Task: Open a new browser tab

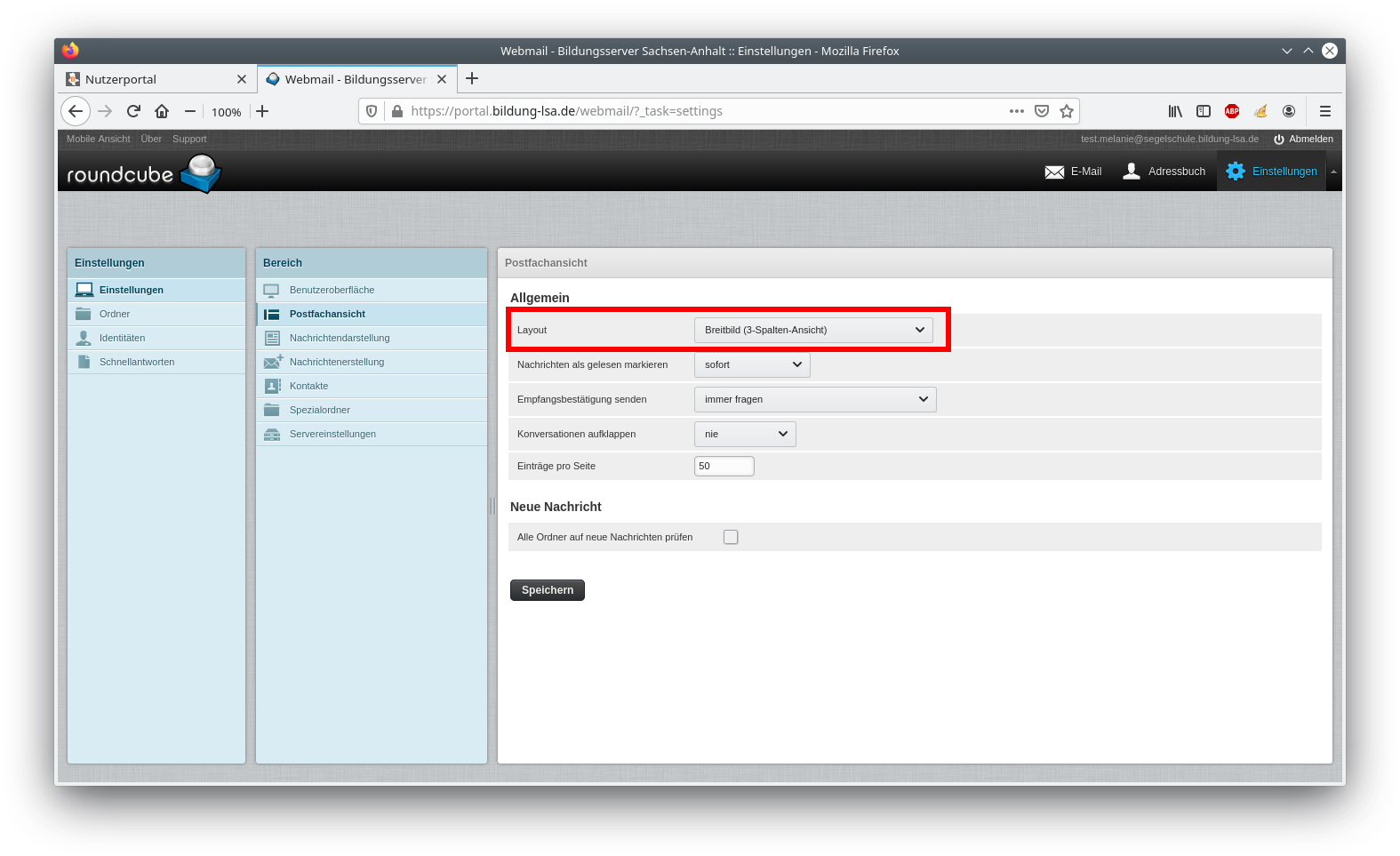Action: coord(472,78)
